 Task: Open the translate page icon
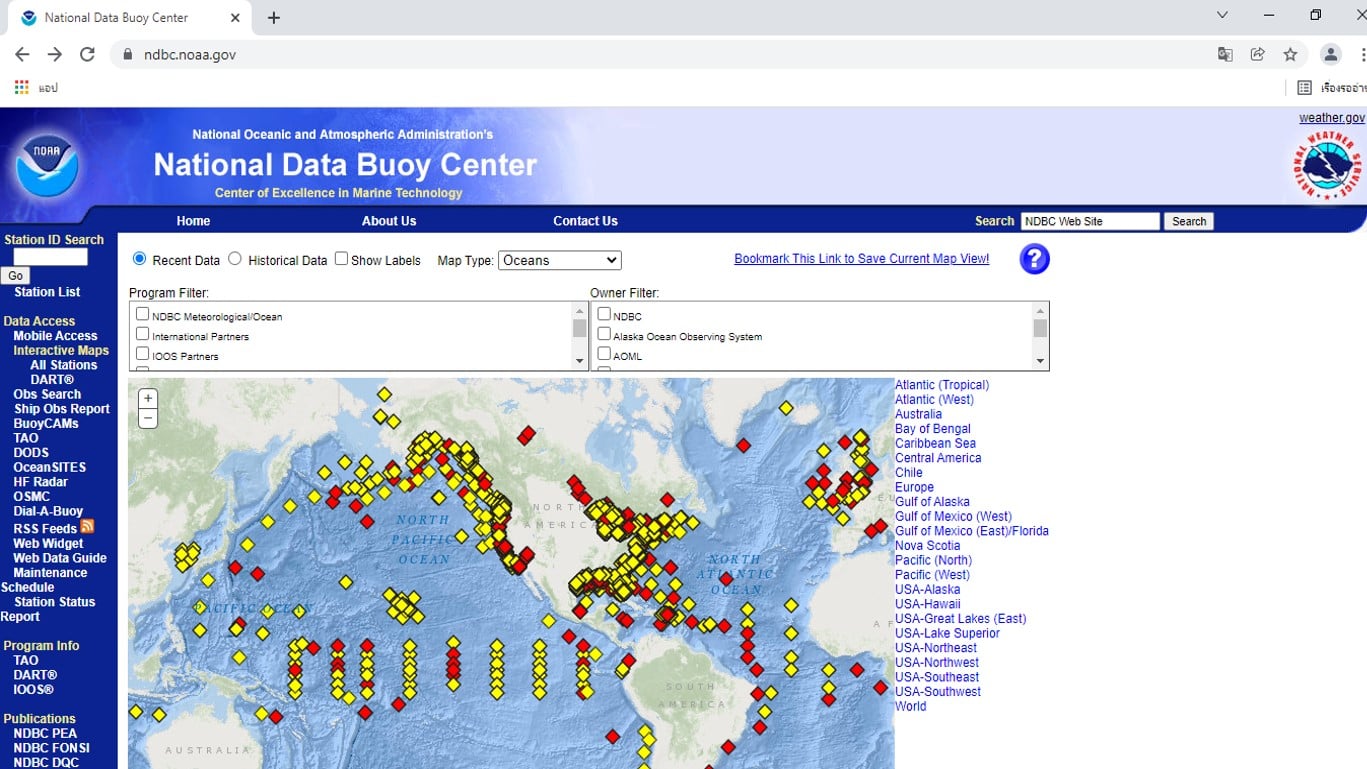click(1225, 54)
